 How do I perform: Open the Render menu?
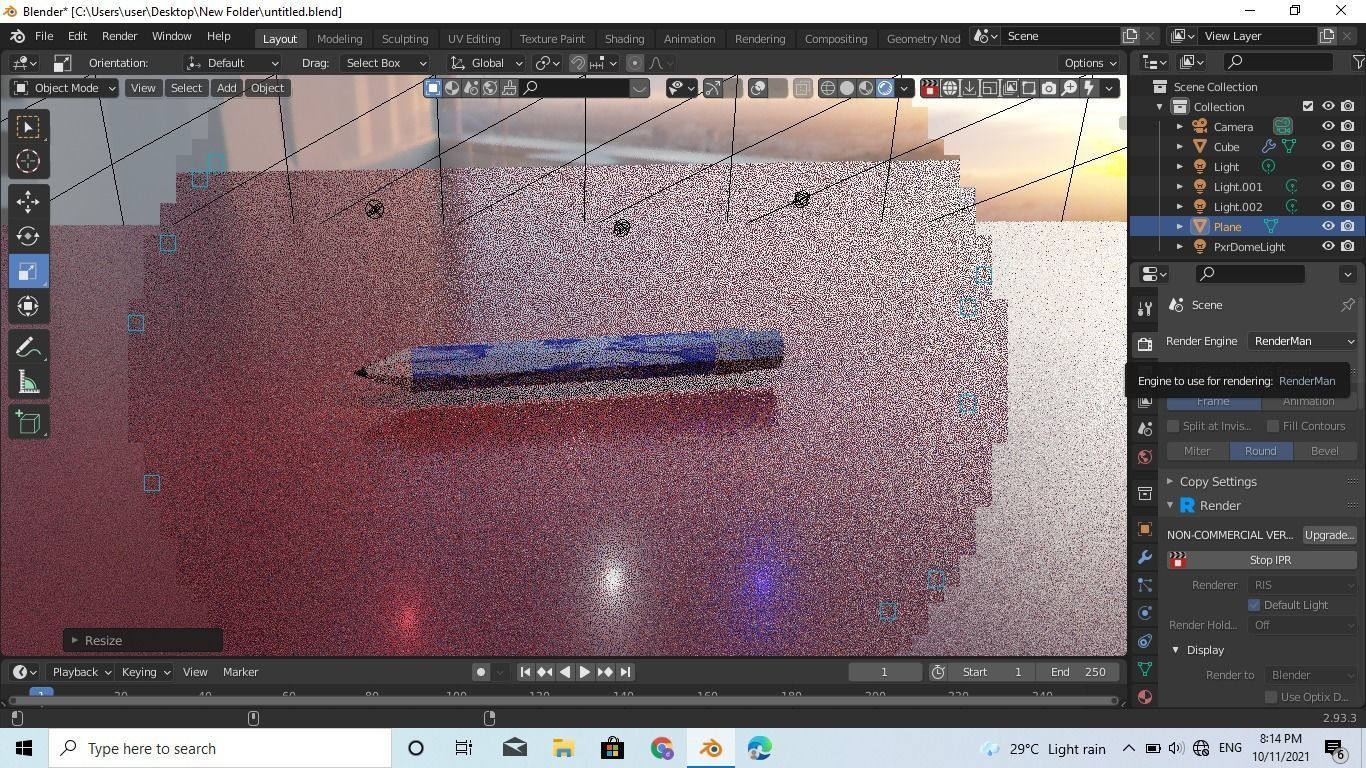(119, 36)
